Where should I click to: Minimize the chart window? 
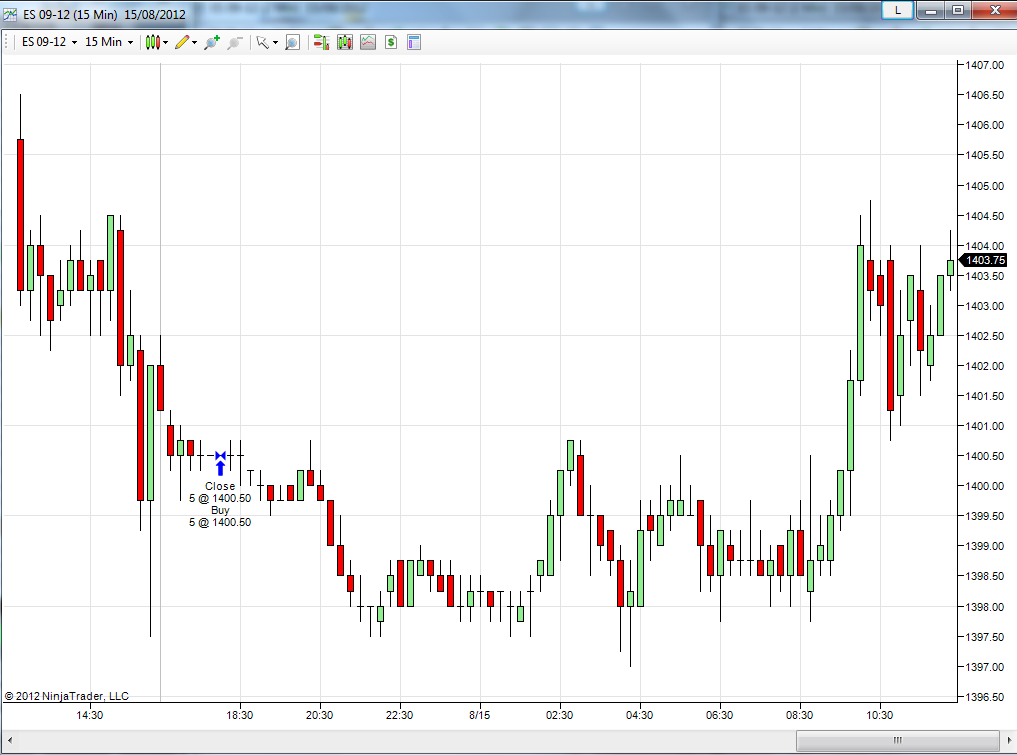pyautogui.click(x=931, y=10)
